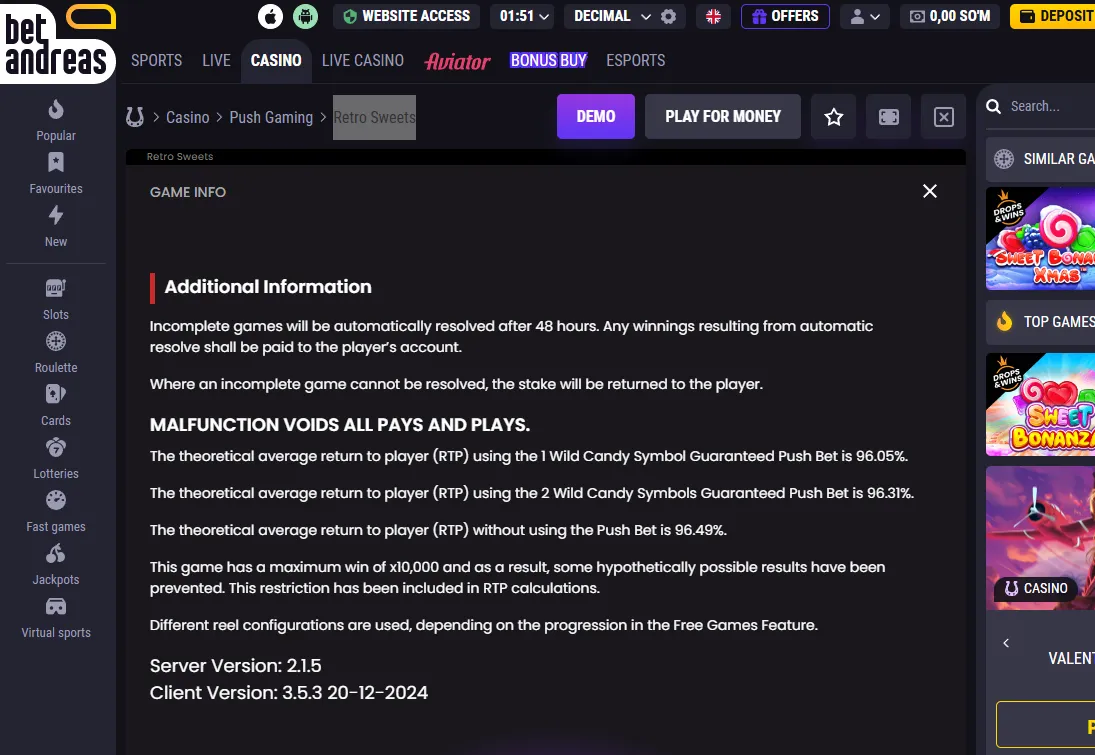Open Jackpots category in sidebar

(x=56, y=565)
